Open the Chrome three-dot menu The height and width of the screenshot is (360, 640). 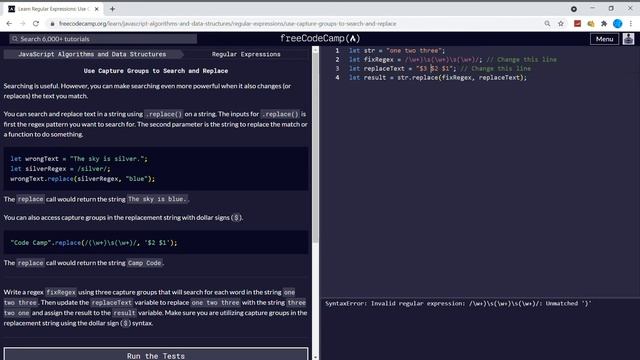(x=631, y=24)
